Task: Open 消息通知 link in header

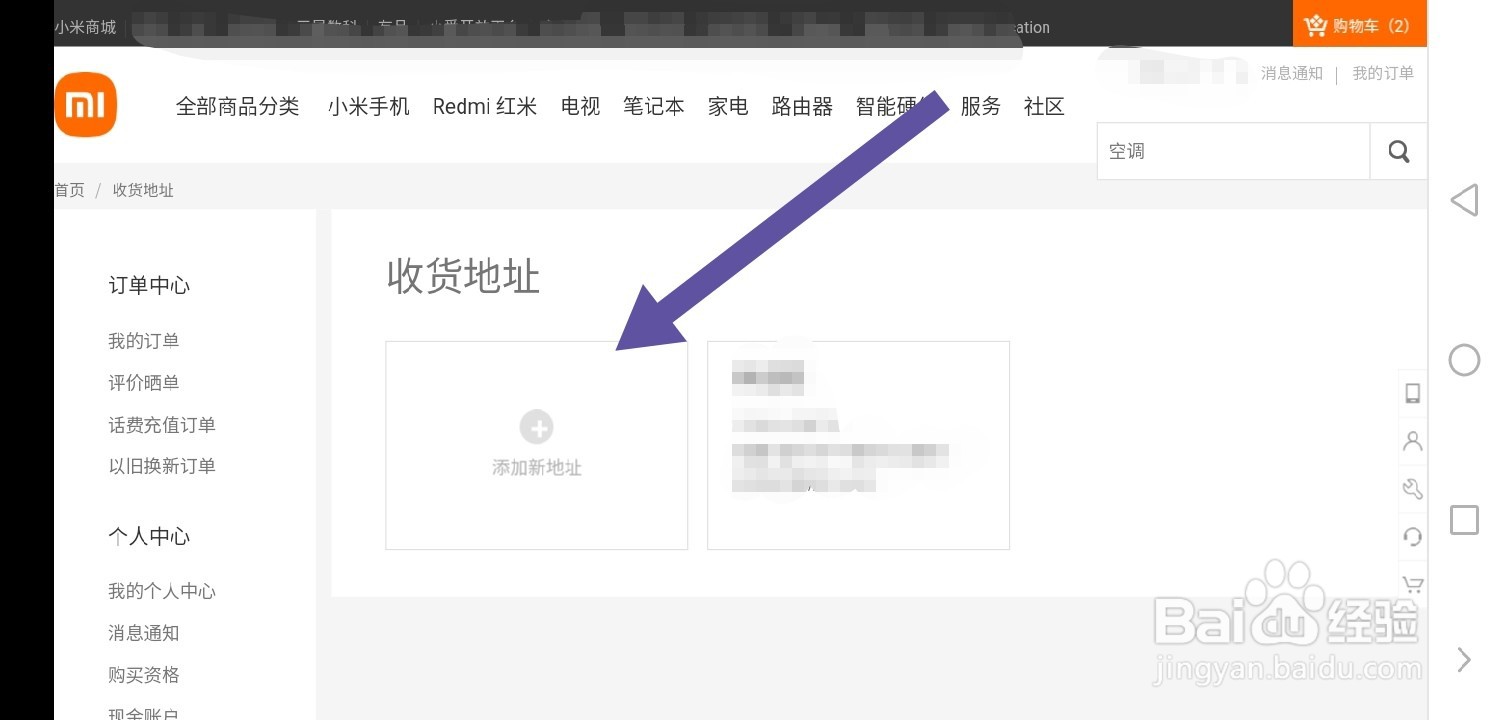Action: click(x=1292, y=73)
